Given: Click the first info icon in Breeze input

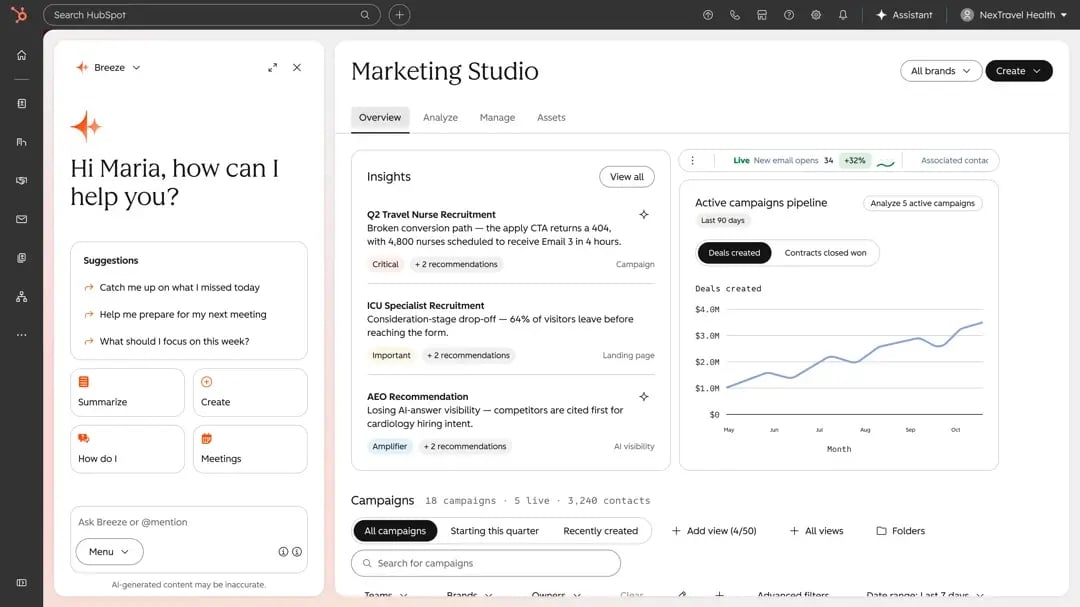Looking at the screenshot, I should point(283,552).
